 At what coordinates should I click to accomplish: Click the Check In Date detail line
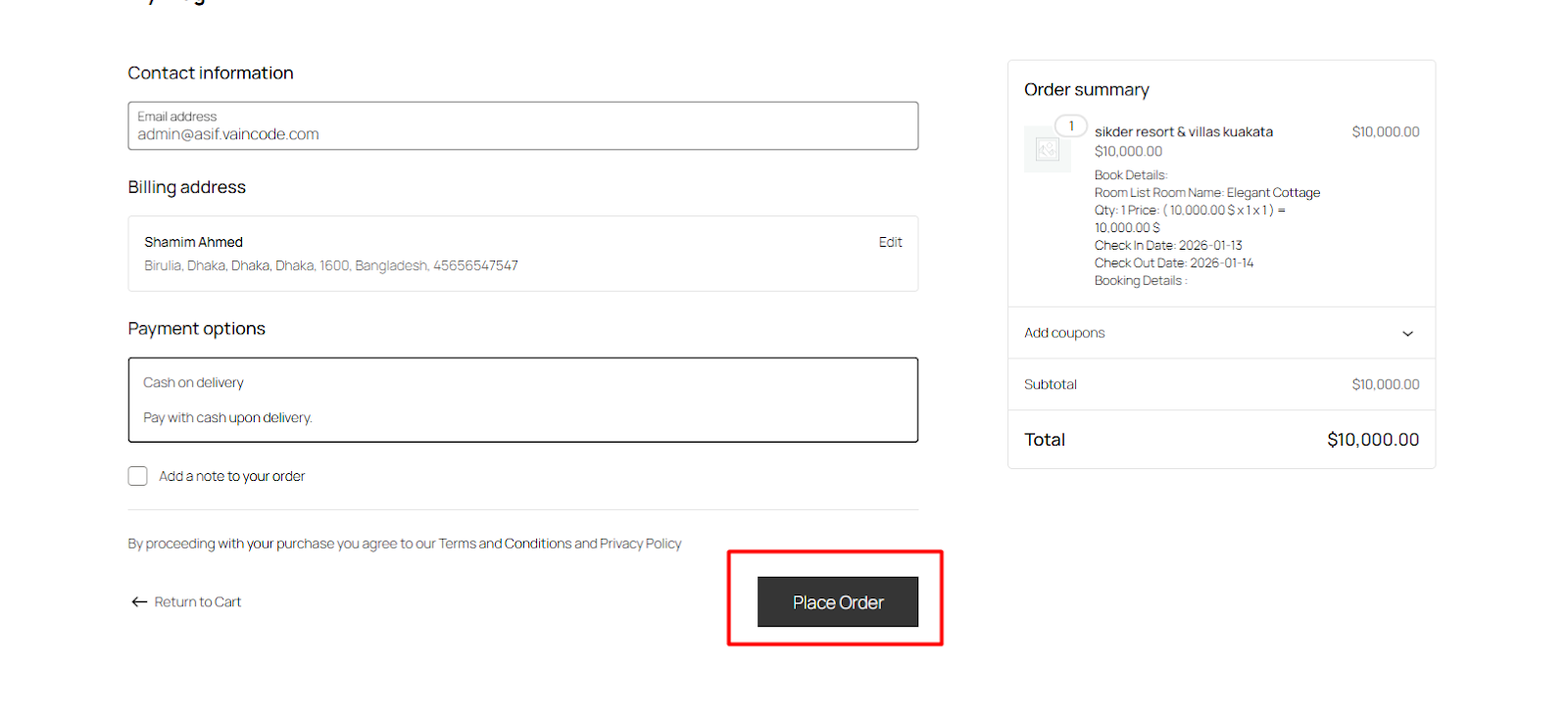pyautogui.click(x=1168, y=246)
